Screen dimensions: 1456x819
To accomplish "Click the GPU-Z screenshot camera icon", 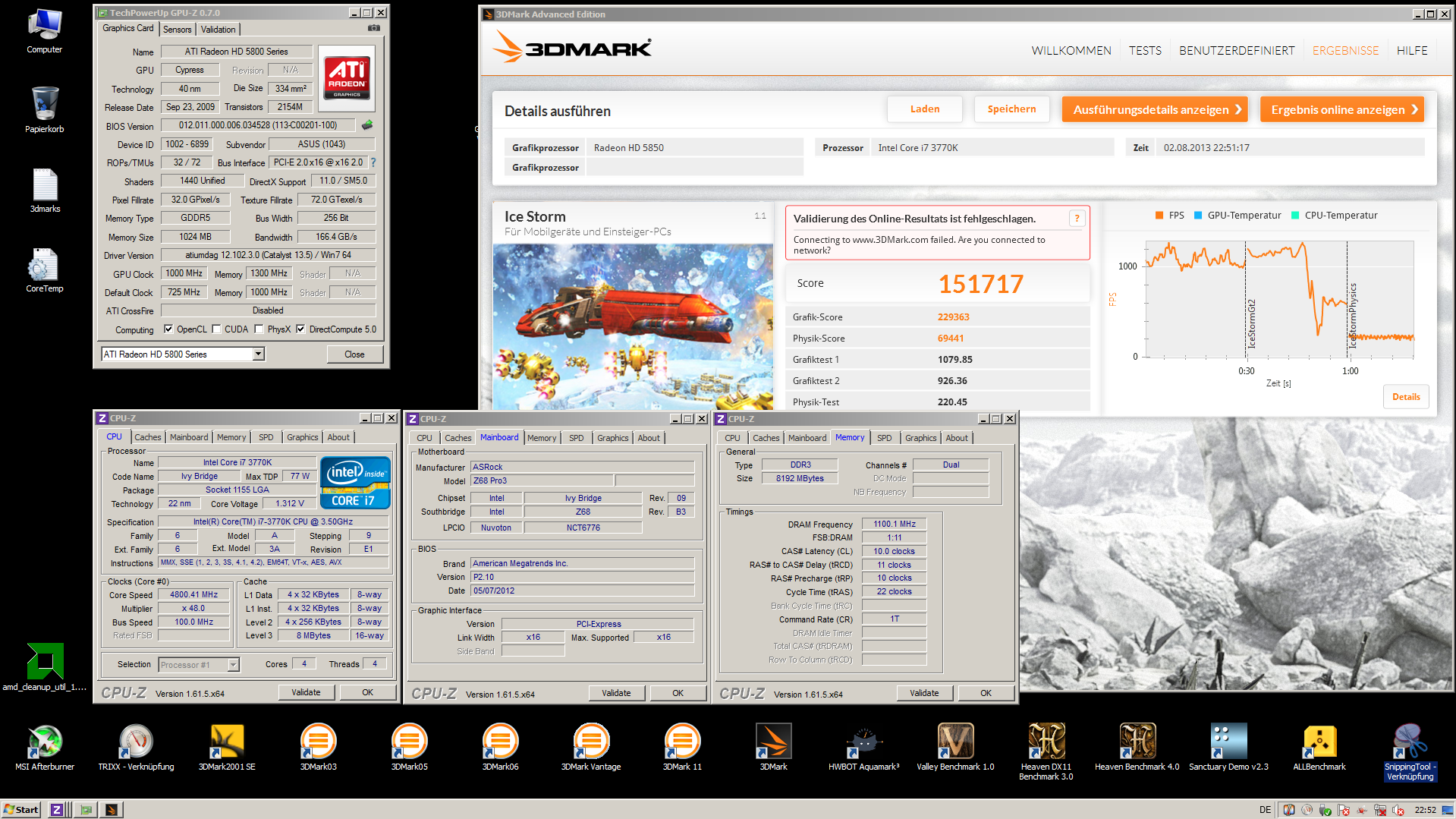I will (374, 28).
